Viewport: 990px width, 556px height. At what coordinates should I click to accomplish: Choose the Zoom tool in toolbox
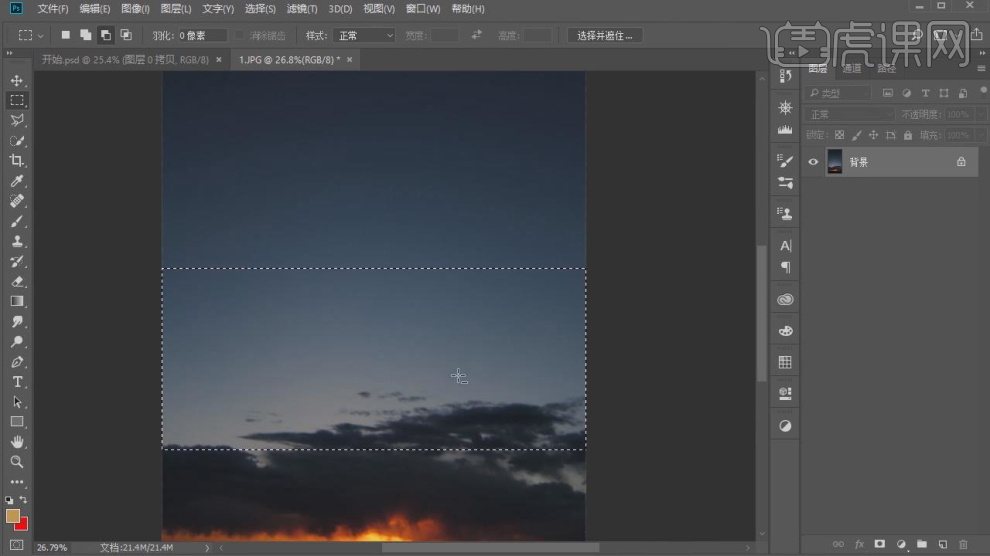17,462
